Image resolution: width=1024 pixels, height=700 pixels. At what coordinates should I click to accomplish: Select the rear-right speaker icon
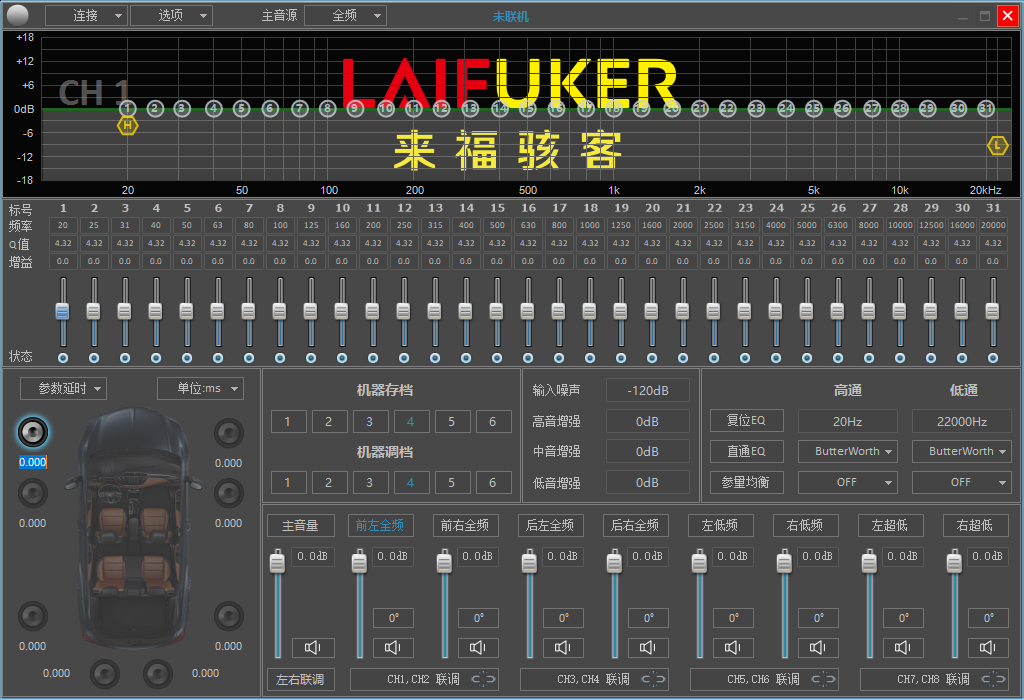point(229,616)
